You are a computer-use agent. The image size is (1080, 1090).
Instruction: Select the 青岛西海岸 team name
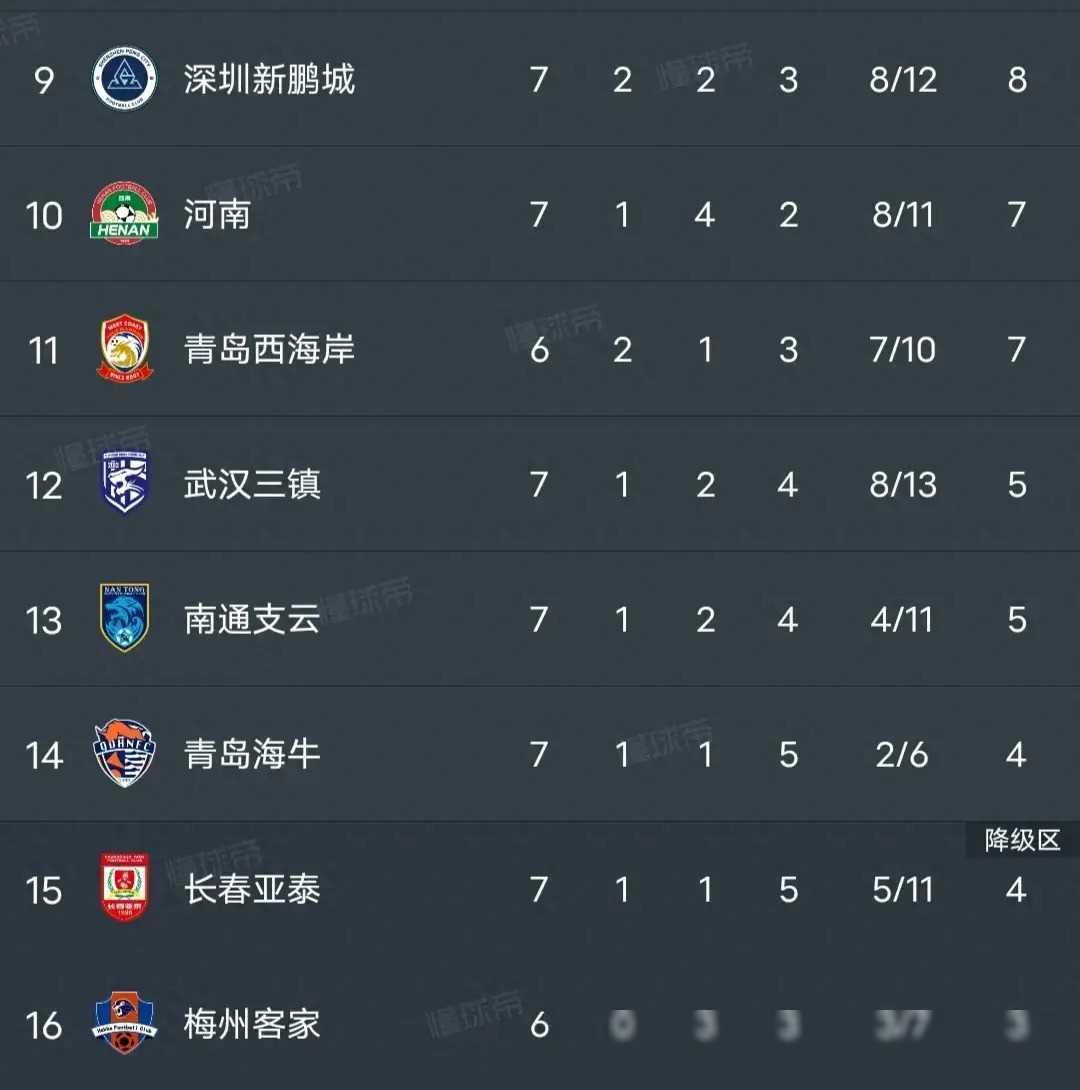click(x=270, y=349)
